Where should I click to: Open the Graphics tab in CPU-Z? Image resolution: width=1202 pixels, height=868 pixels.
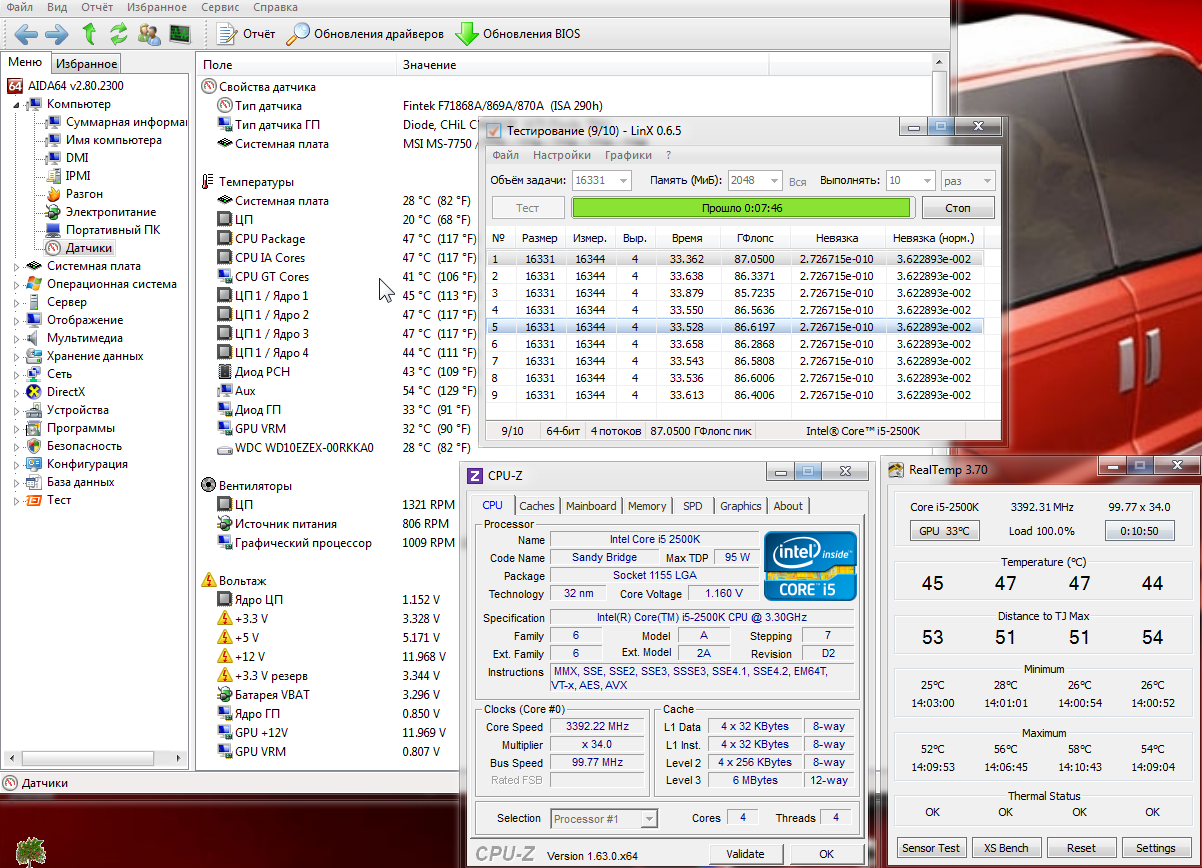741,506
